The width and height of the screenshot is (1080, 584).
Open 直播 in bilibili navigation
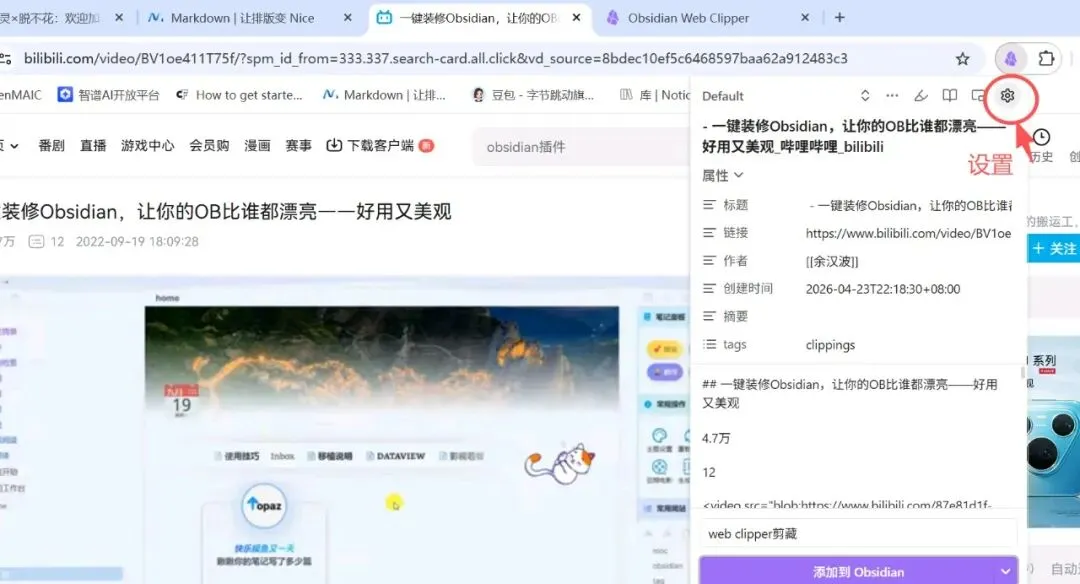pos(93,145)
